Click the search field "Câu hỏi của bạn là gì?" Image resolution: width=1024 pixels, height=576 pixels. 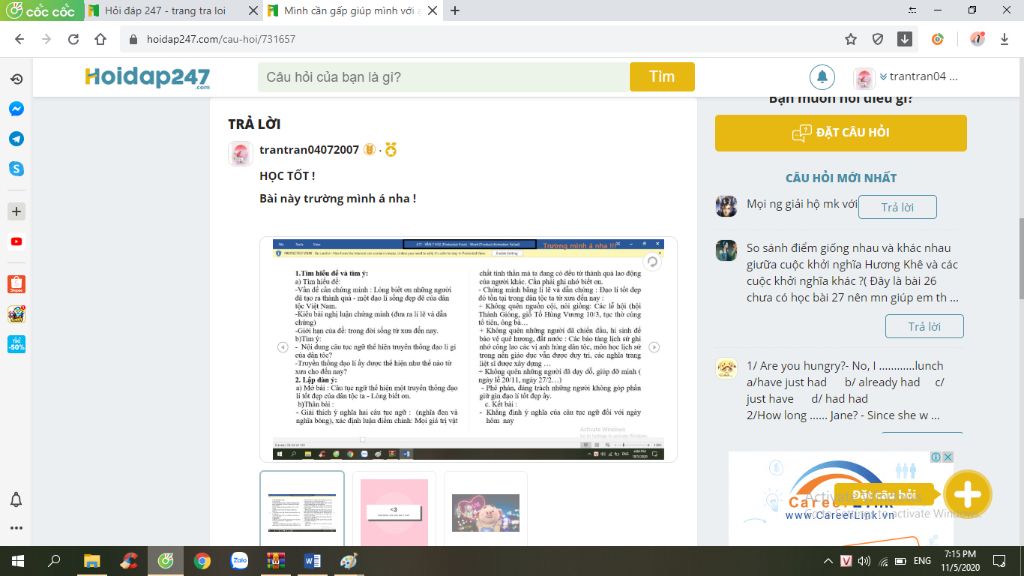coord(443,77)
